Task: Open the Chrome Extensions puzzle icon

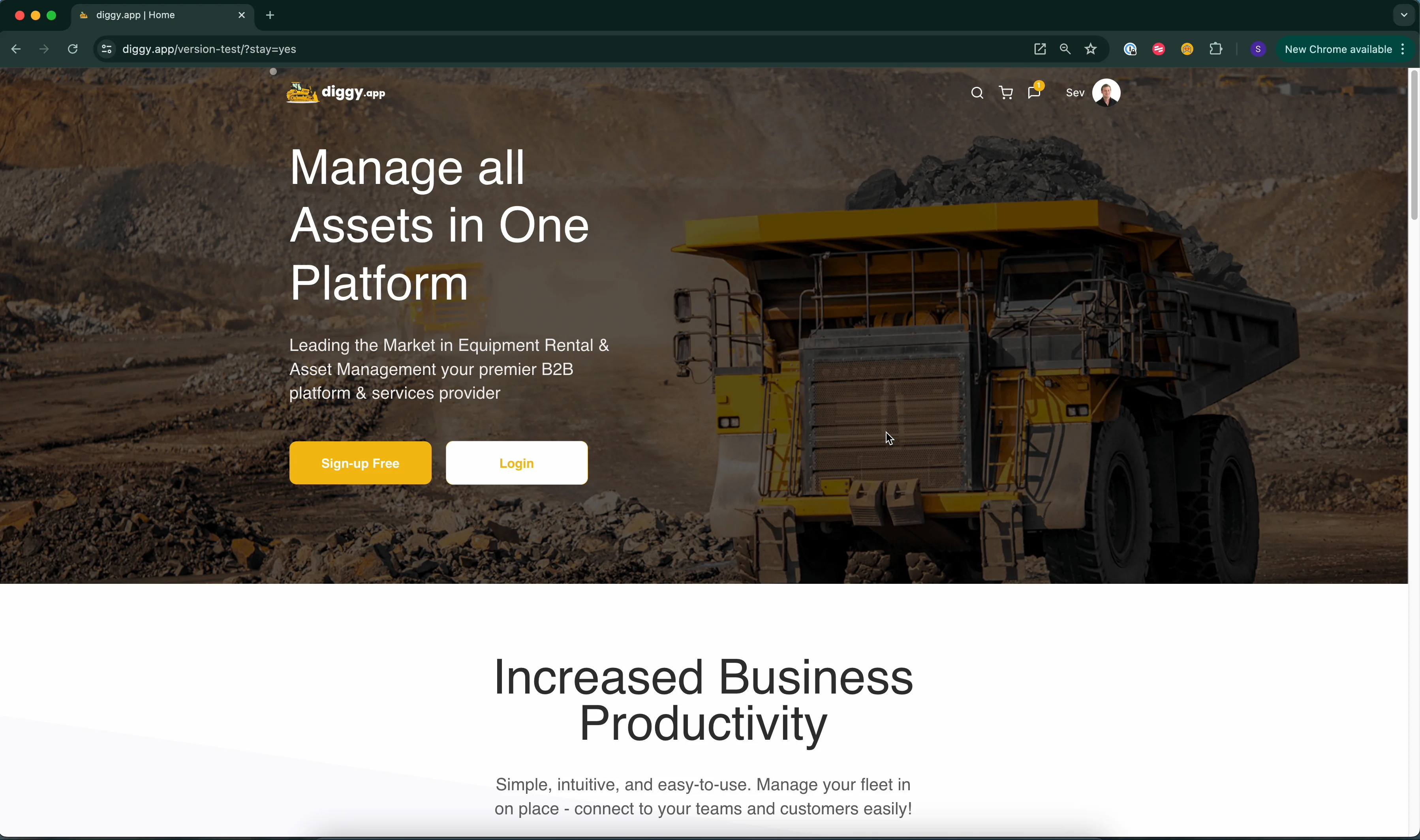Action: 1215,49
